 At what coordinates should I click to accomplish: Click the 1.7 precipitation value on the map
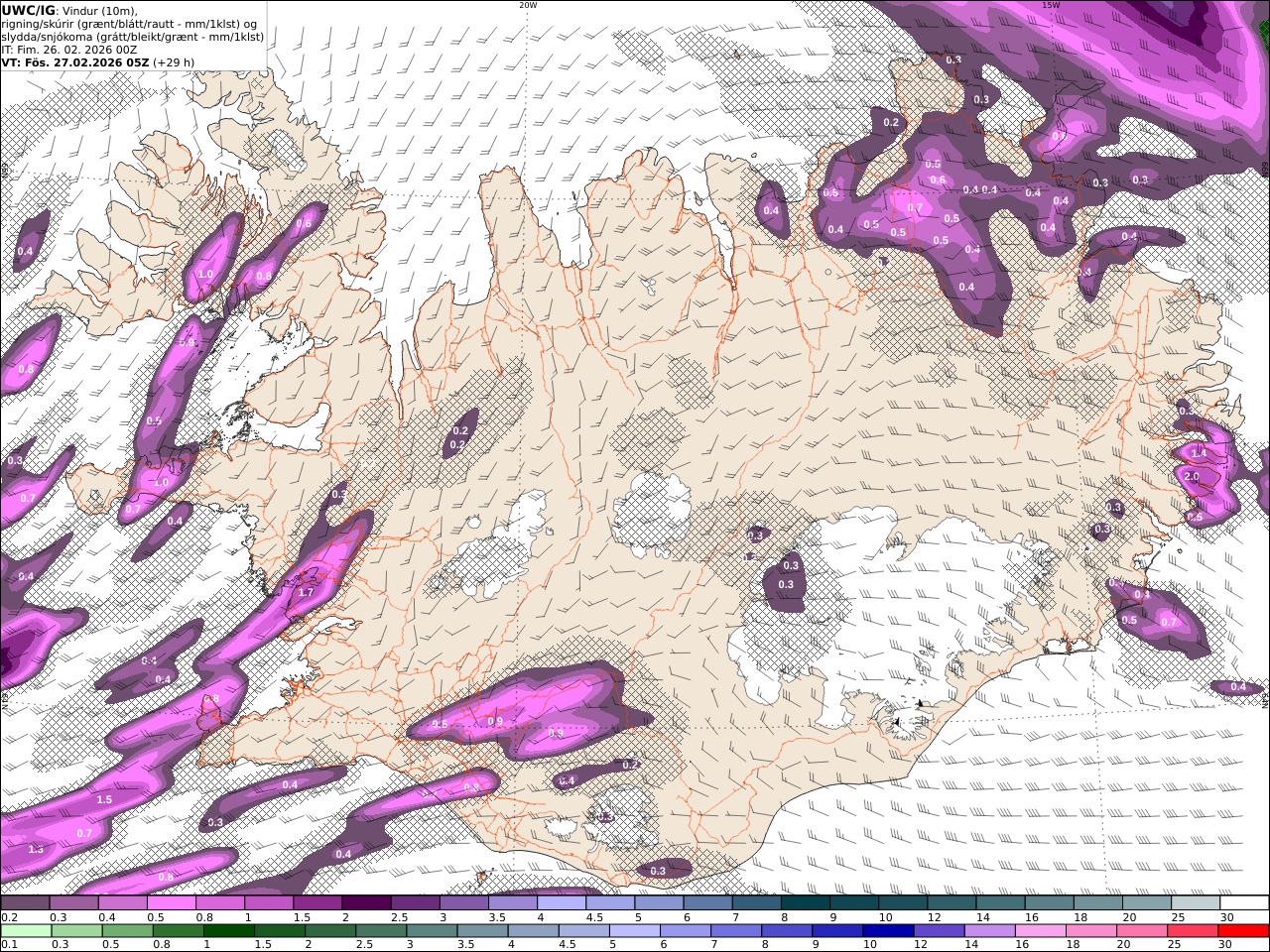point(306,593)
